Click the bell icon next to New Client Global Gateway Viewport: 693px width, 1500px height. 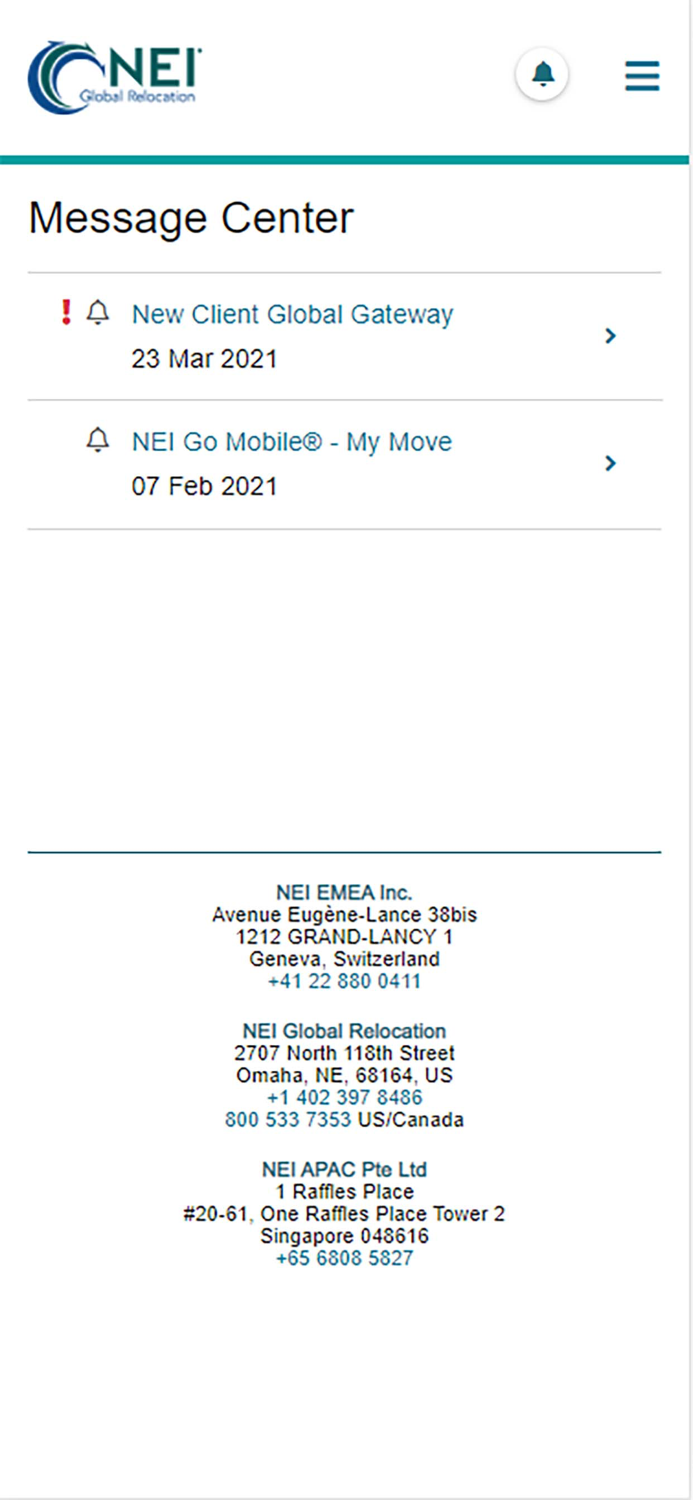pos(98,312)
